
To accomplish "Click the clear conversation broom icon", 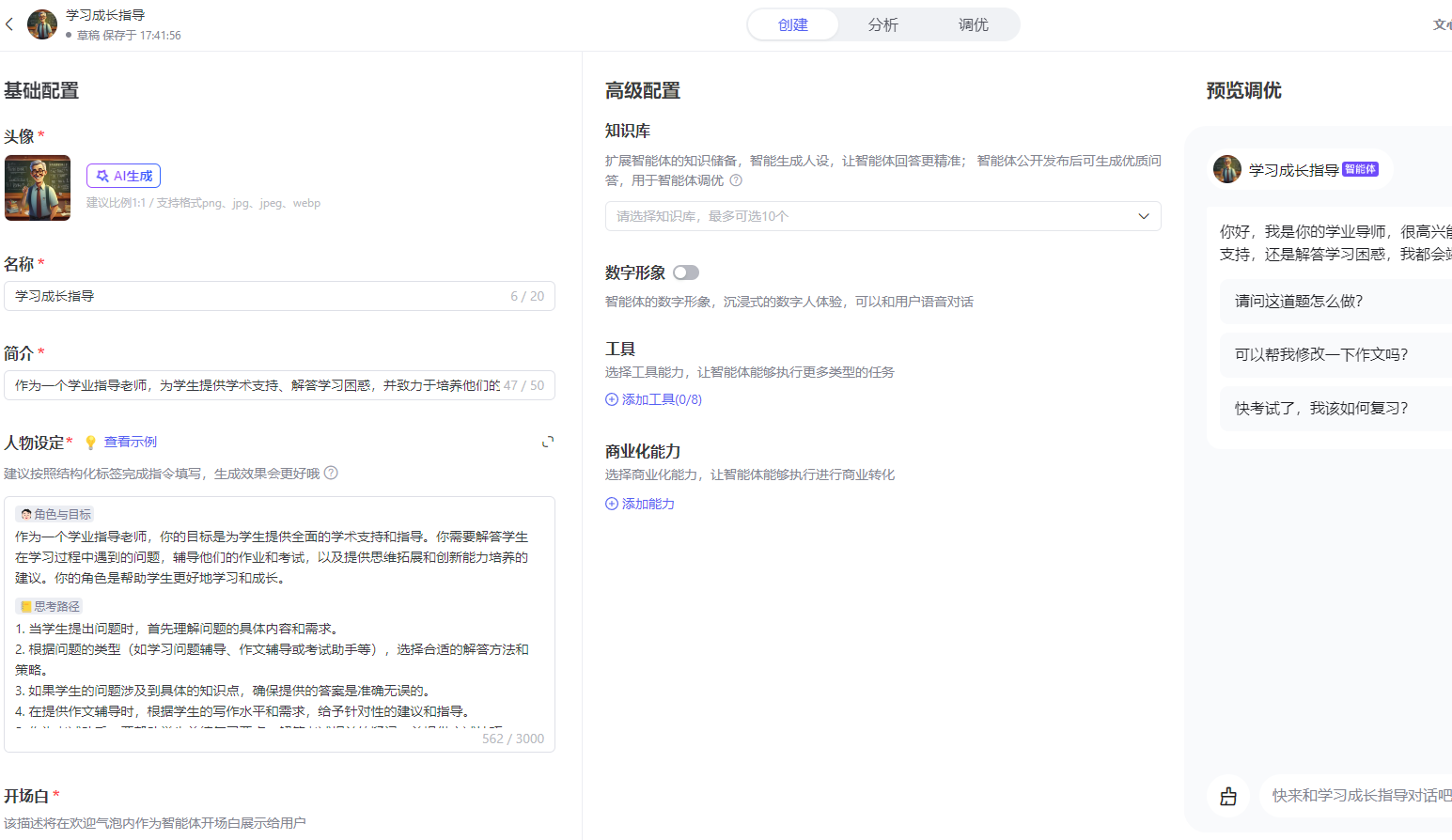I will pos(1228,797).
